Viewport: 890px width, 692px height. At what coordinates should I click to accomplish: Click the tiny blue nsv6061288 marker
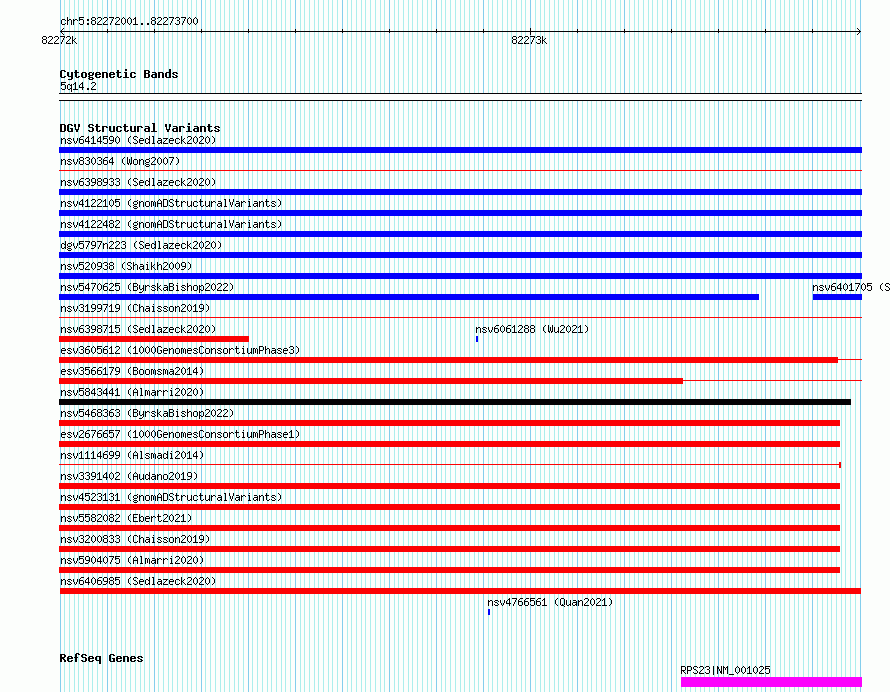point(477,339)
